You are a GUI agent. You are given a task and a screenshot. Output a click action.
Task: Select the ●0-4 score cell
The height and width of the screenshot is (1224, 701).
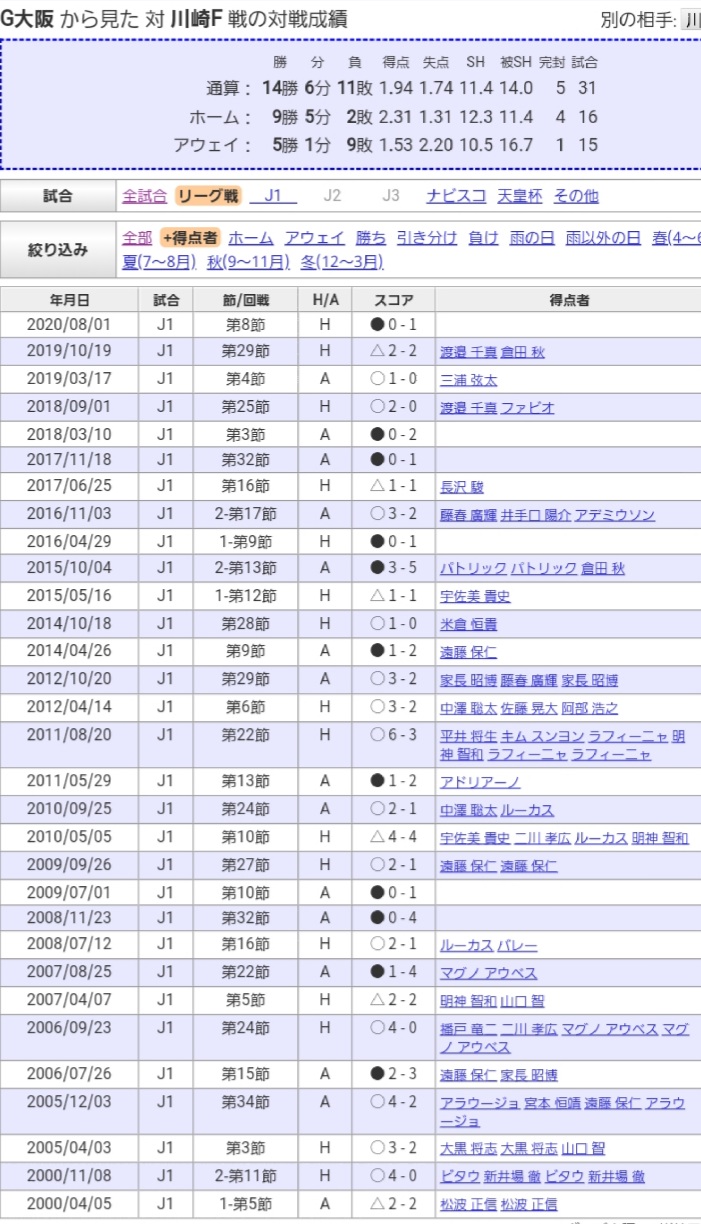click(x=393, y=918)
